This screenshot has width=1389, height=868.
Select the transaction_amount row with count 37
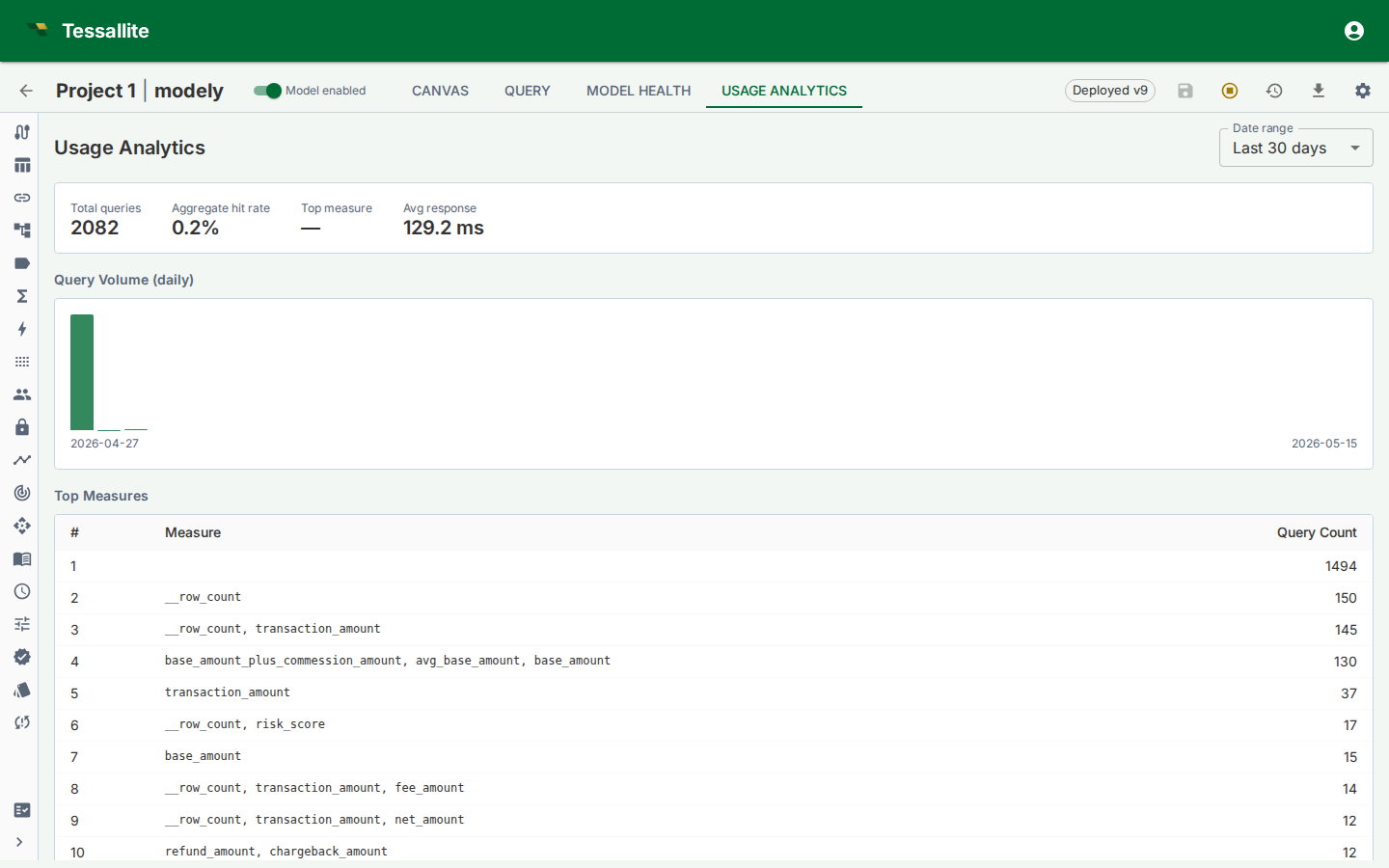click(714, 693)
